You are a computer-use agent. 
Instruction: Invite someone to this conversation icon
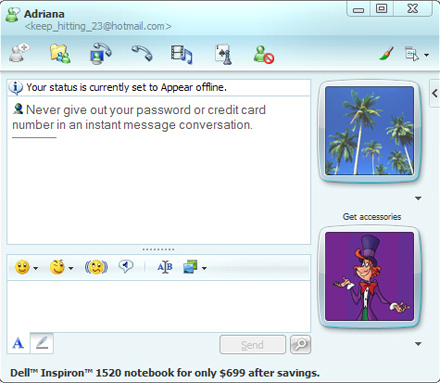(19, 53)
